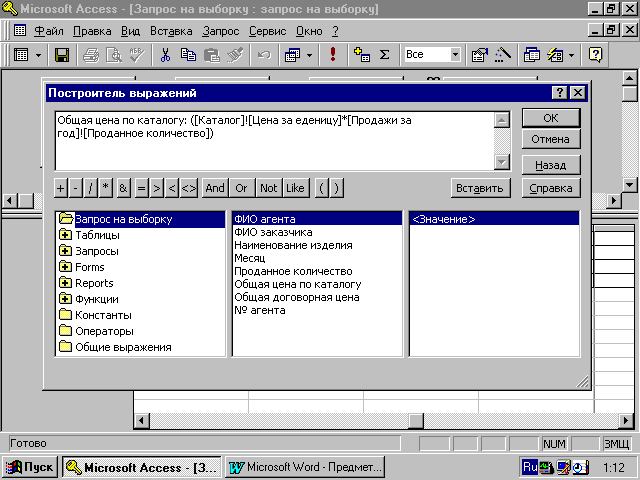Insert the Or operator button
The height and width of the screenshot is (480, 640).
pos(242,188)
